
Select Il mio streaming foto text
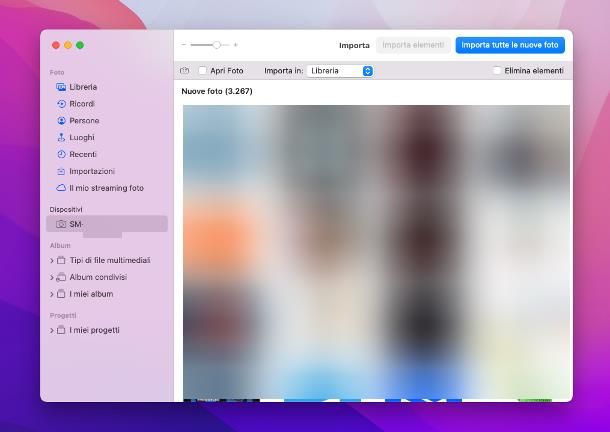(x=107, y=188)
